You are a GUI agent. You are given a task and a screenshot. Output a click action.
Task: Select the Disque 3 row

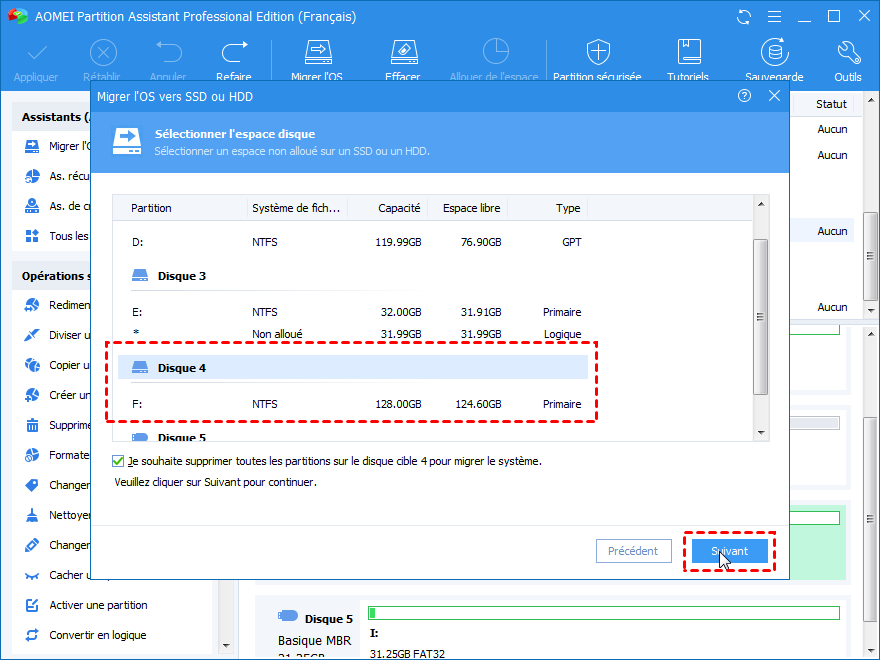coord(352,276)
